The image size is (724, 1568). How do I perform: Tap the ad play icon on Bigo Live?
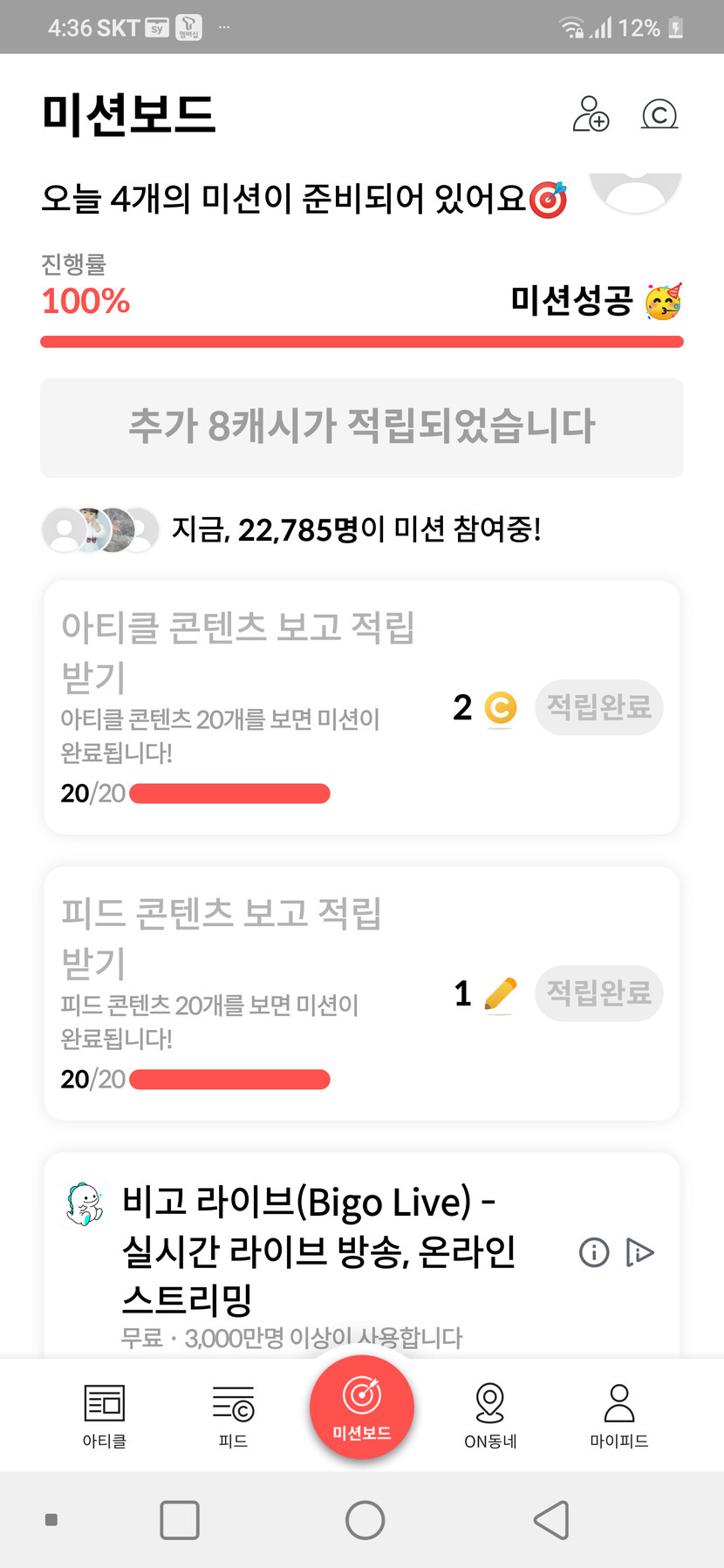click(640, 1252)
